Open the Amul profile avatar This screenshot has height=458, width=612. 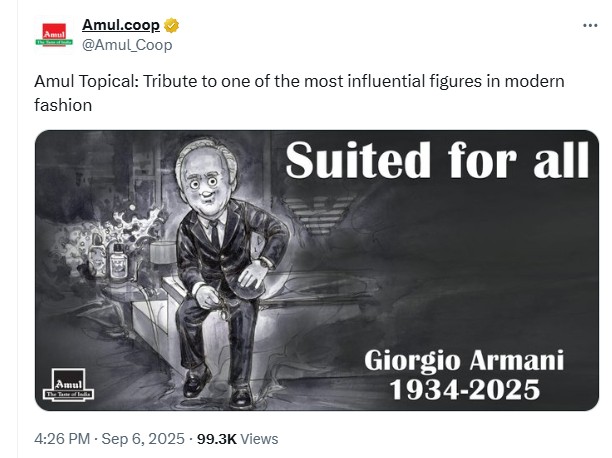54,35
